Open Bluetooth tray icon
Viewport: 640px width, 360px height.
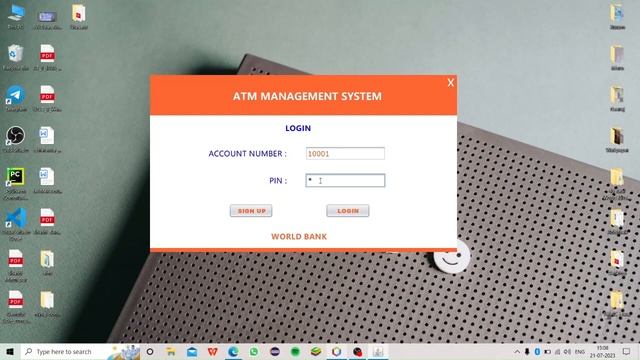click(537, 351)
